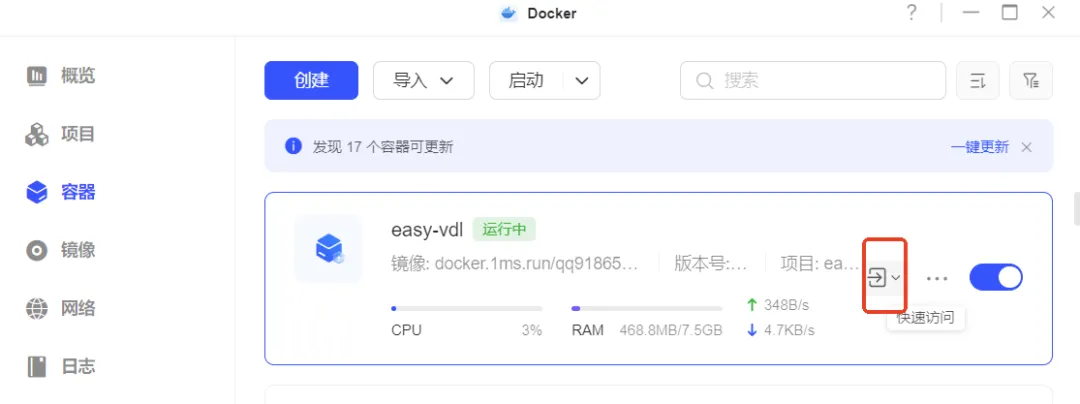
Task: Click the info icon in update banner
Action: [x=293, y=146]
